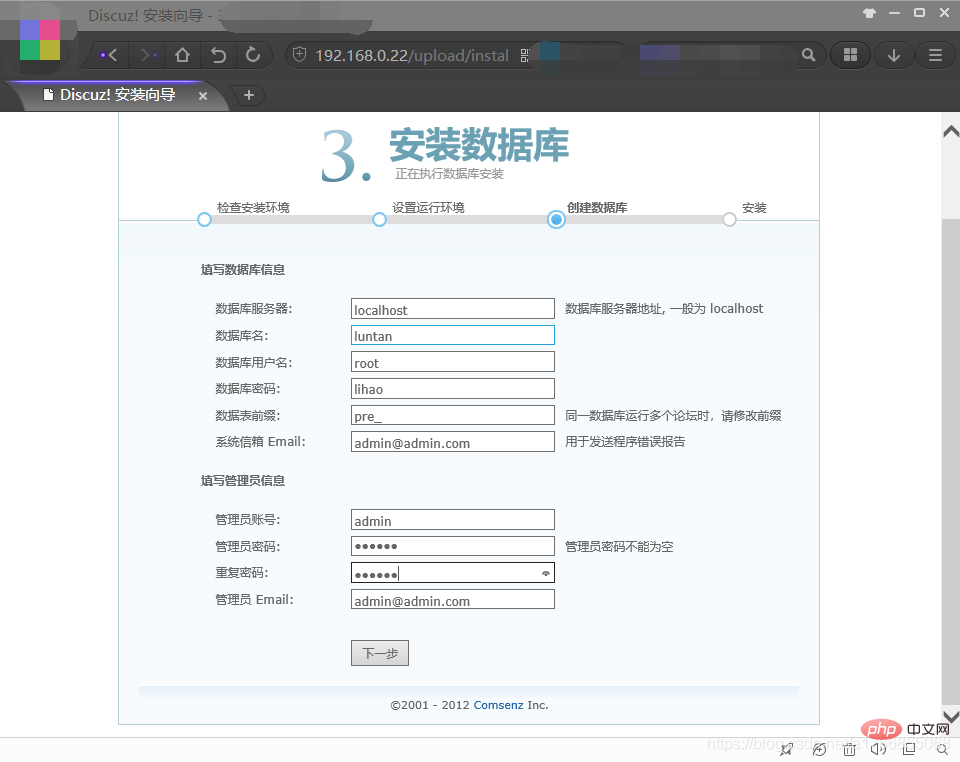The height and width of the screenshot is (762, 960).
Task: Click the 重复密码: label
Action: click(242, 573)
